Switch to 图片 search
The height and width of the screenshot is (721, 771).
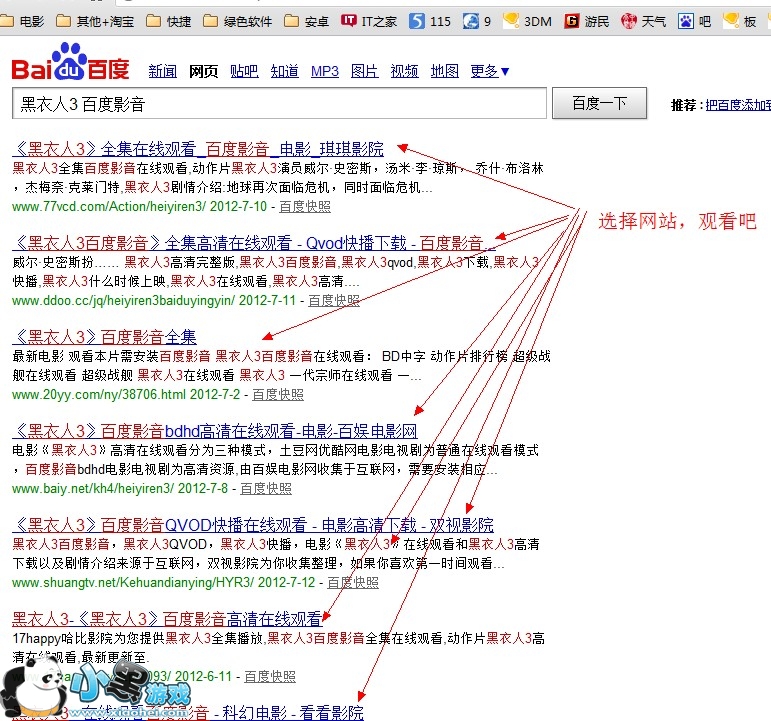click(x=365, y=71)
